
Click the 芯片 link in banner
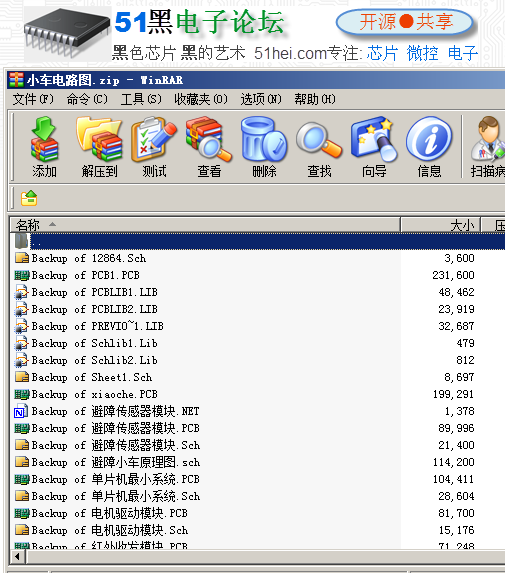click(x=382, y=53)
